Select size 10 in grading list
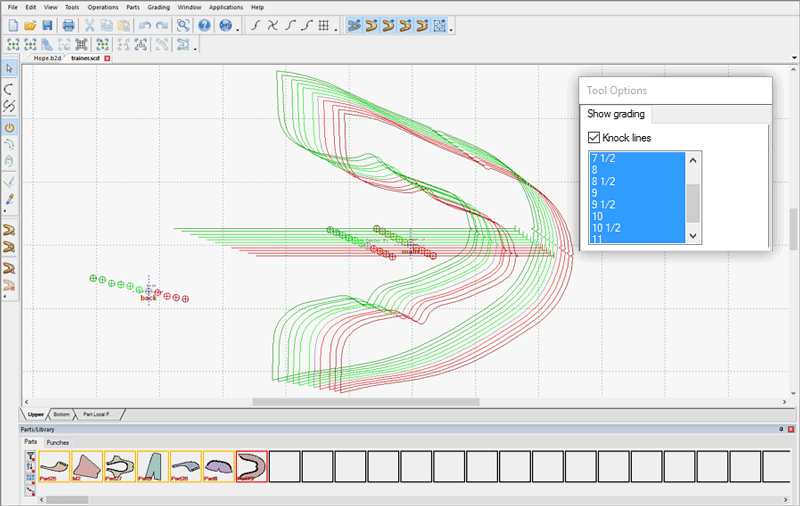Image resolution: width=800 pixels, height=506 pixels. (x=637, y=216)
